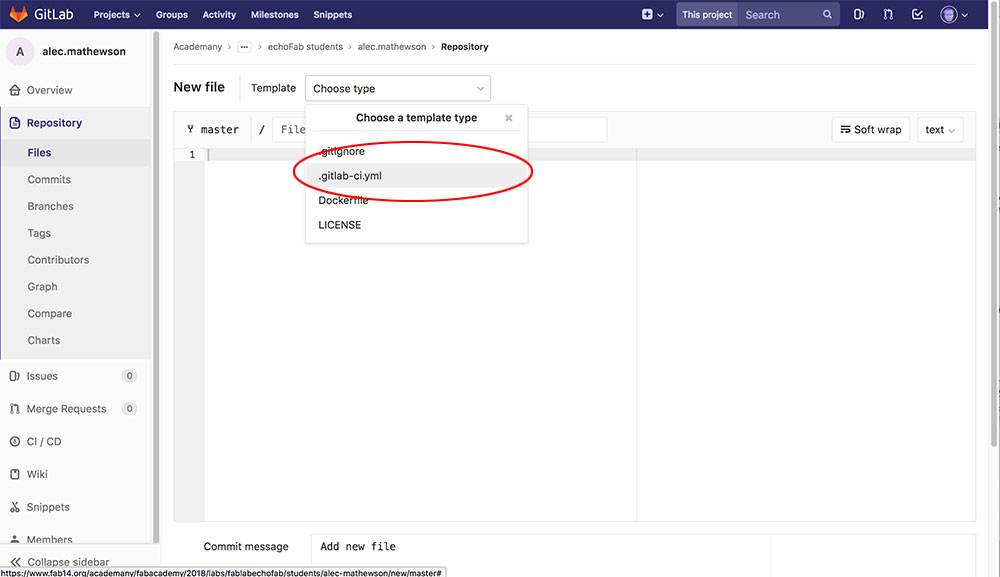Select the Dockerfile template type
The width and height of the screenshot is (1000, 577).
[x=416, y=200]
